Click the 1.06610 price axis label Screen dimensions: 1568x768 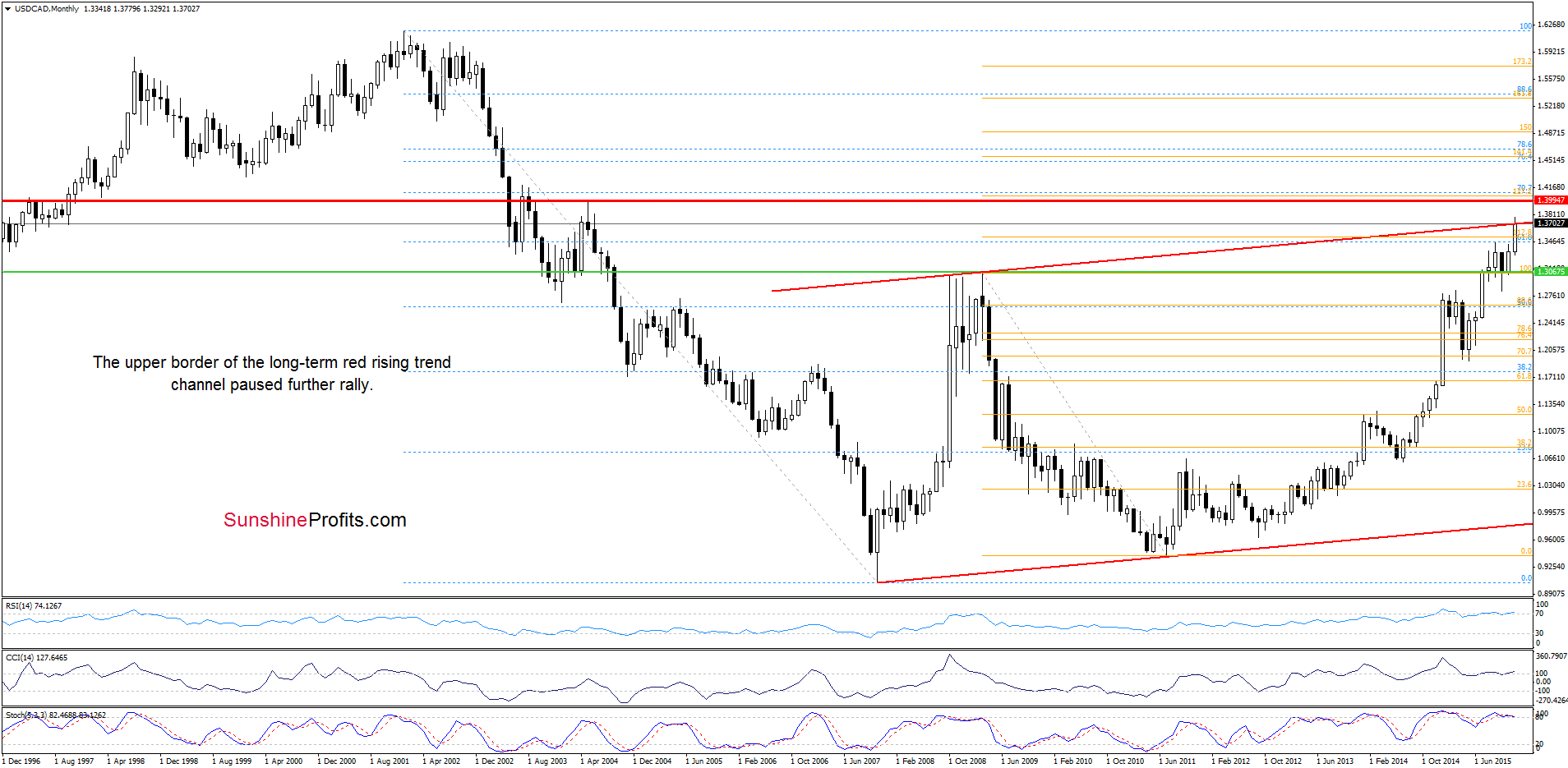[x=1551, y=458]
